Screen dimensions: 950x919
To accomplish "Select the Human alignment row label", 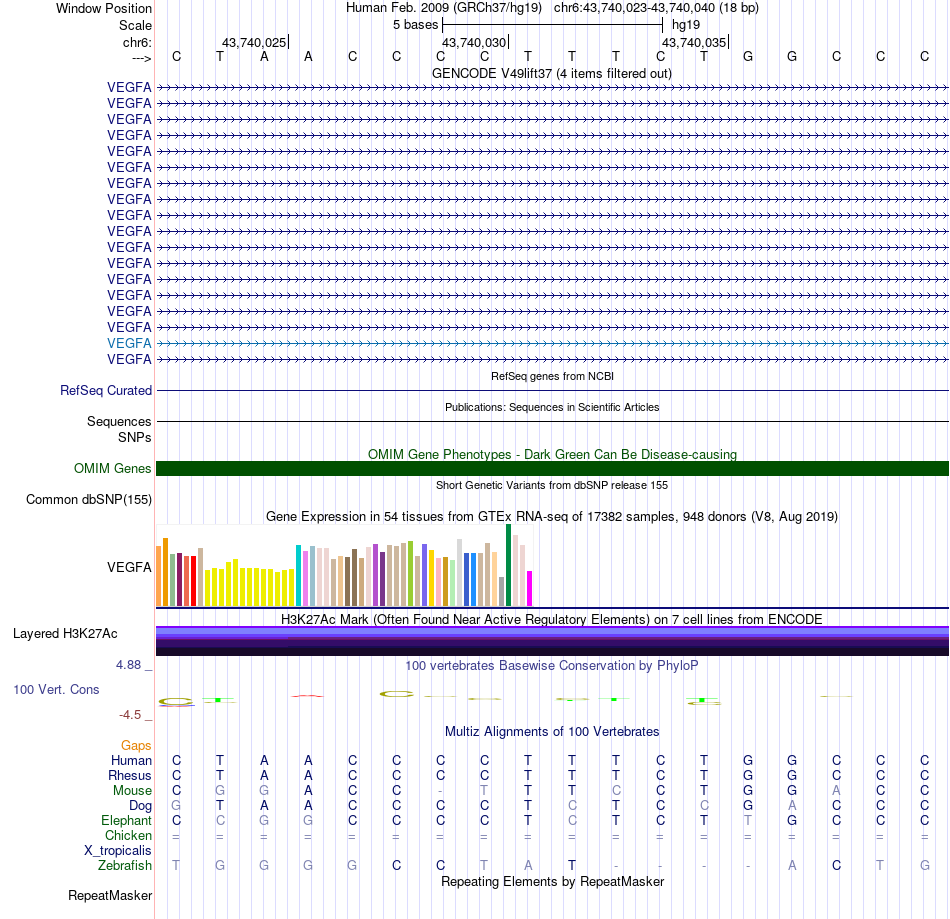I will (131, 761).
